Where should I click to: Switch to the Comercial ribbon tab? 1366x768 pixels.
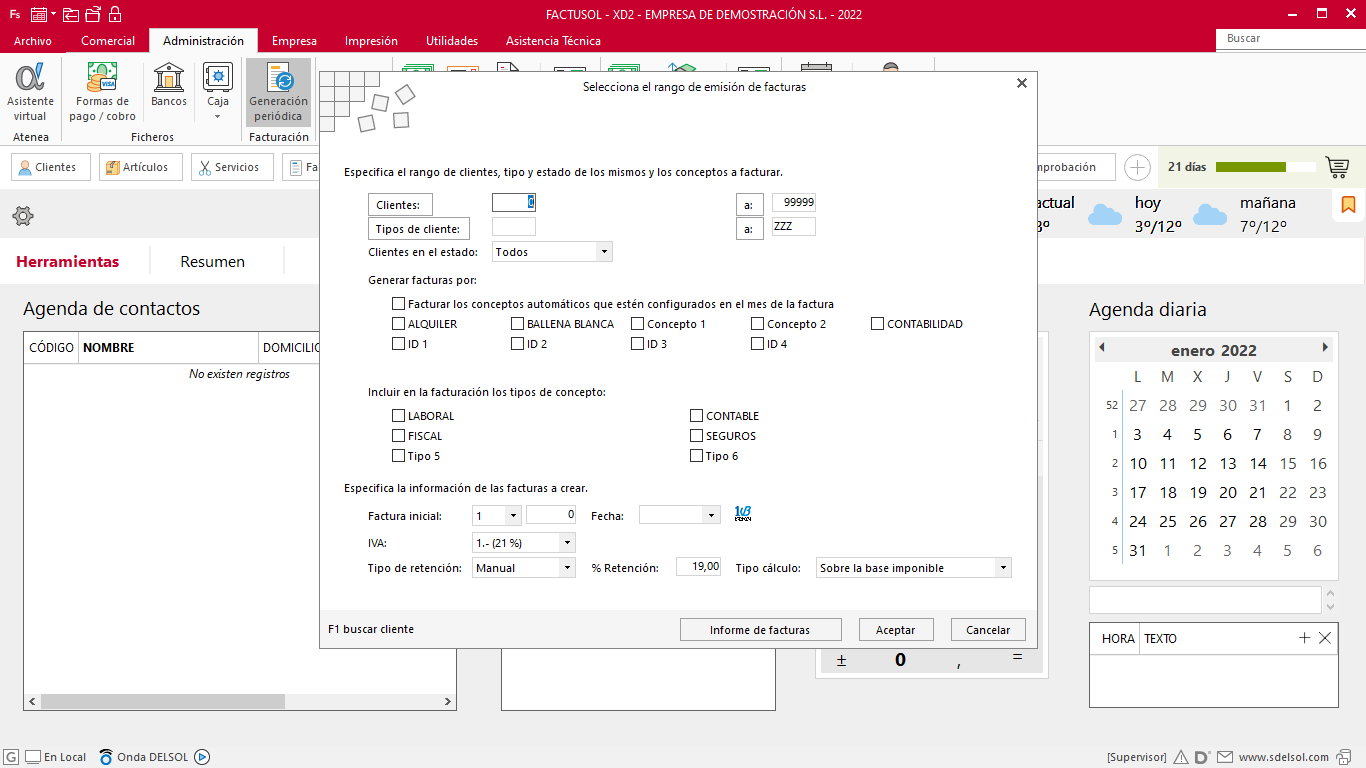click(x=108, y=41)
